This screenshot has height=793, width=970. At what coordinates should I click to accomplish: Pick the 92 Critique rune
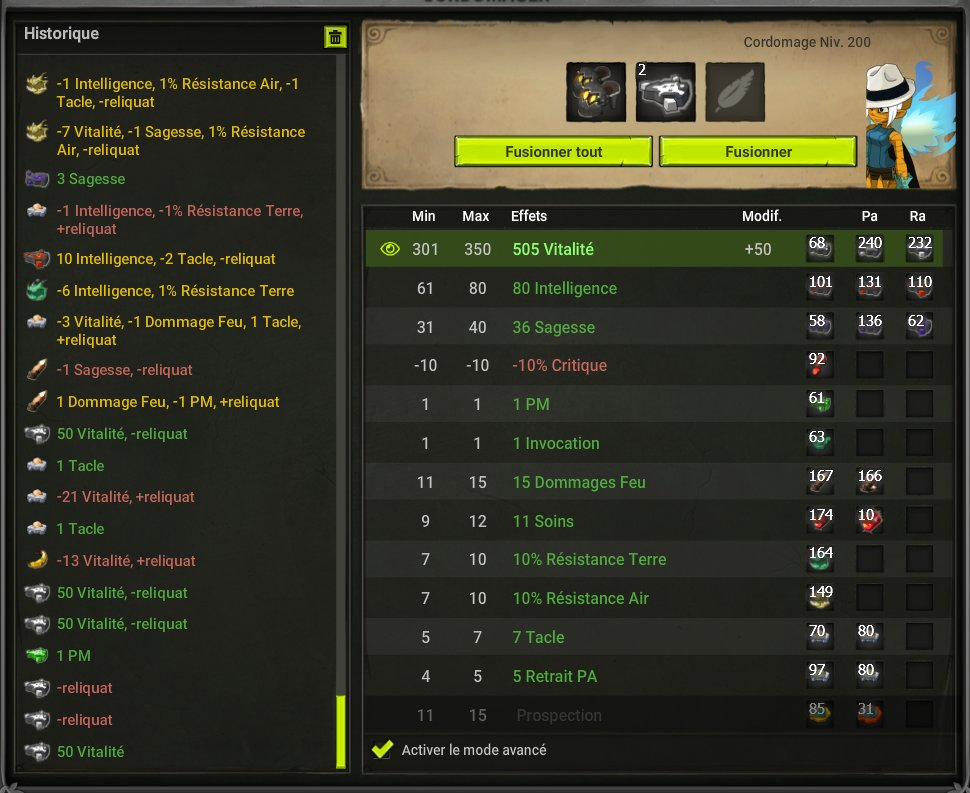(820, 365)
